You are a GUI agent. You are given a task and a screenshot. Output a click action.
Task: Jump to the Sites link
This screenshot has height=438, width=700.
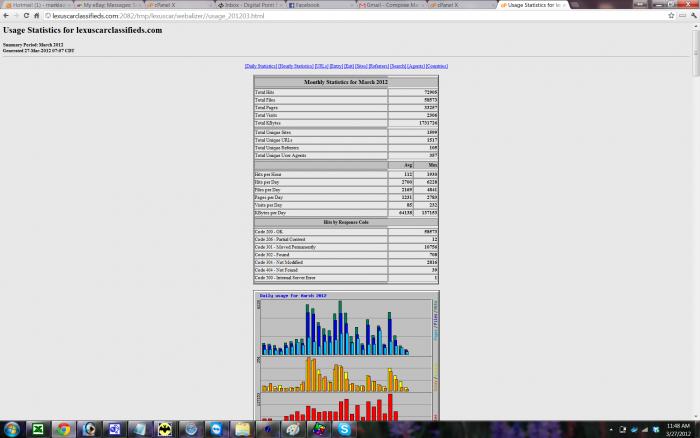[x=361, y=66]
